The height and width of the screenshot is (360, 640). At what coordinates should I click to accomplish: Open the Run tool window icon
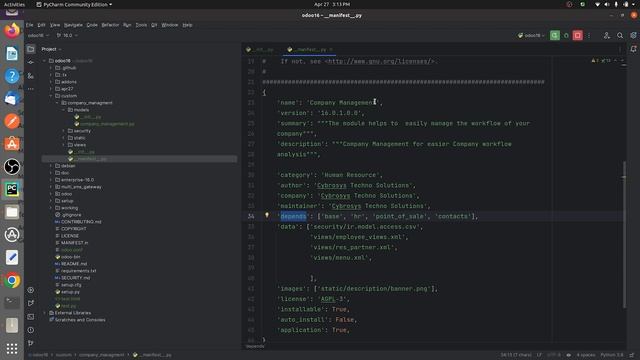(x=31, y=303)
